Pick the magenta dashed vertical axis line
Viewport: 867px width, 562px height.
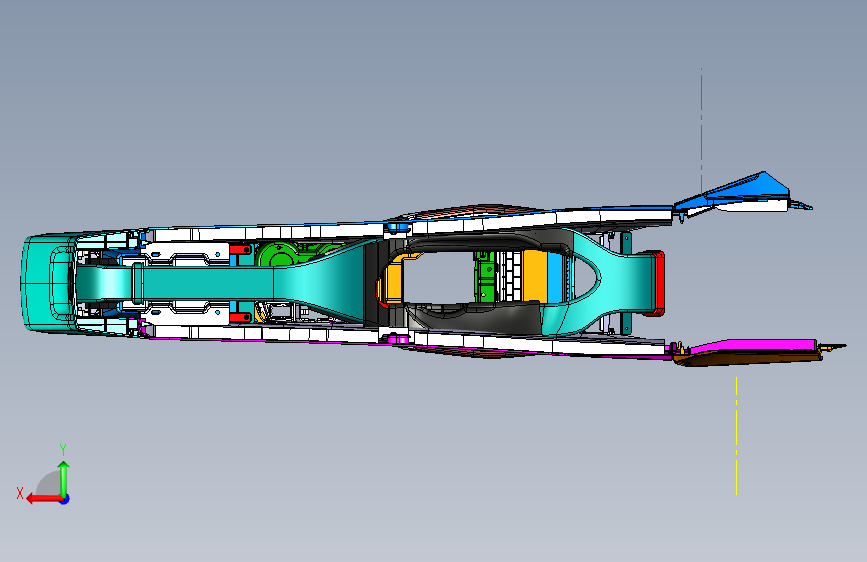(702, 131)
